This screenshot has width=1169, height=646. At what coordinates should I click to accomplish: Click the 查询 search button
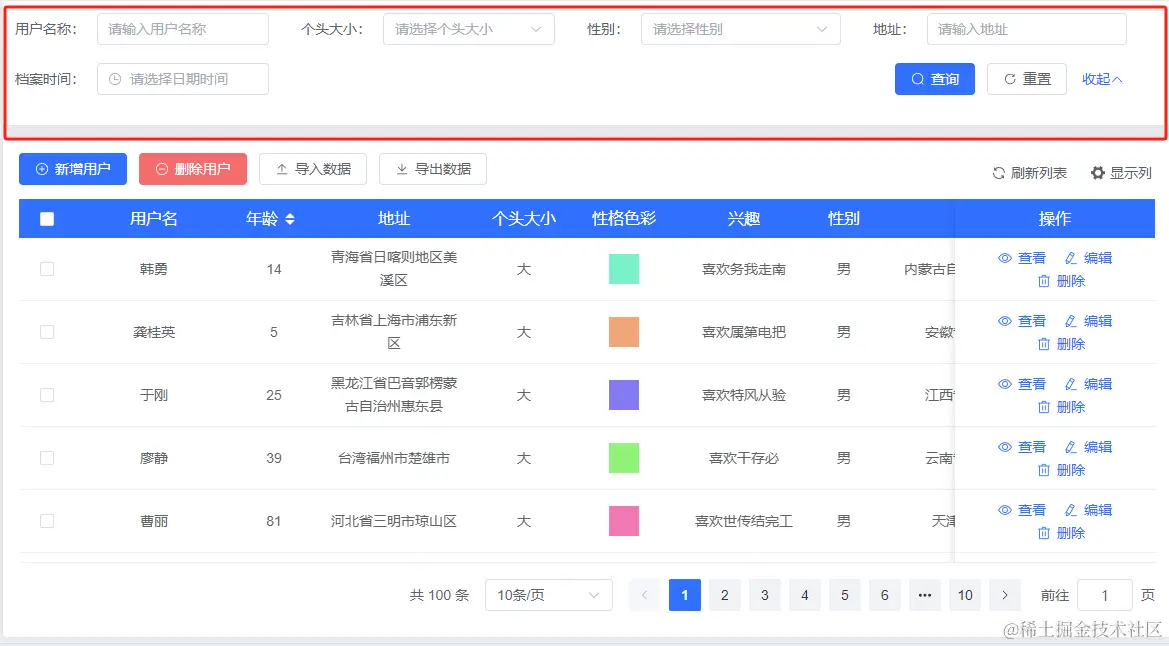pyautogui.click(x=935, y=79)
